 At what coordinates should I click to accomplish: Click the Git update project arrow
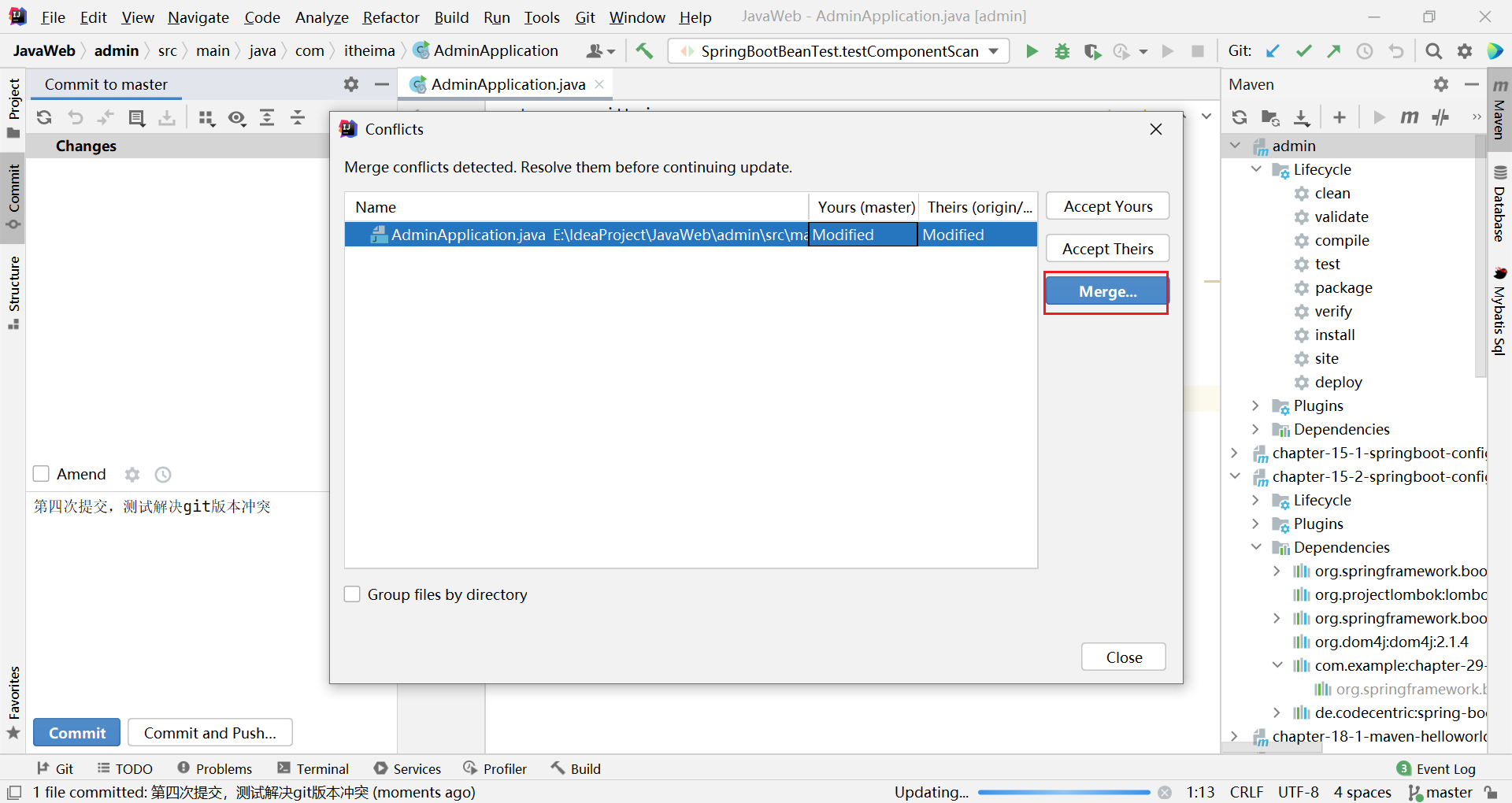coord(1273,51)
